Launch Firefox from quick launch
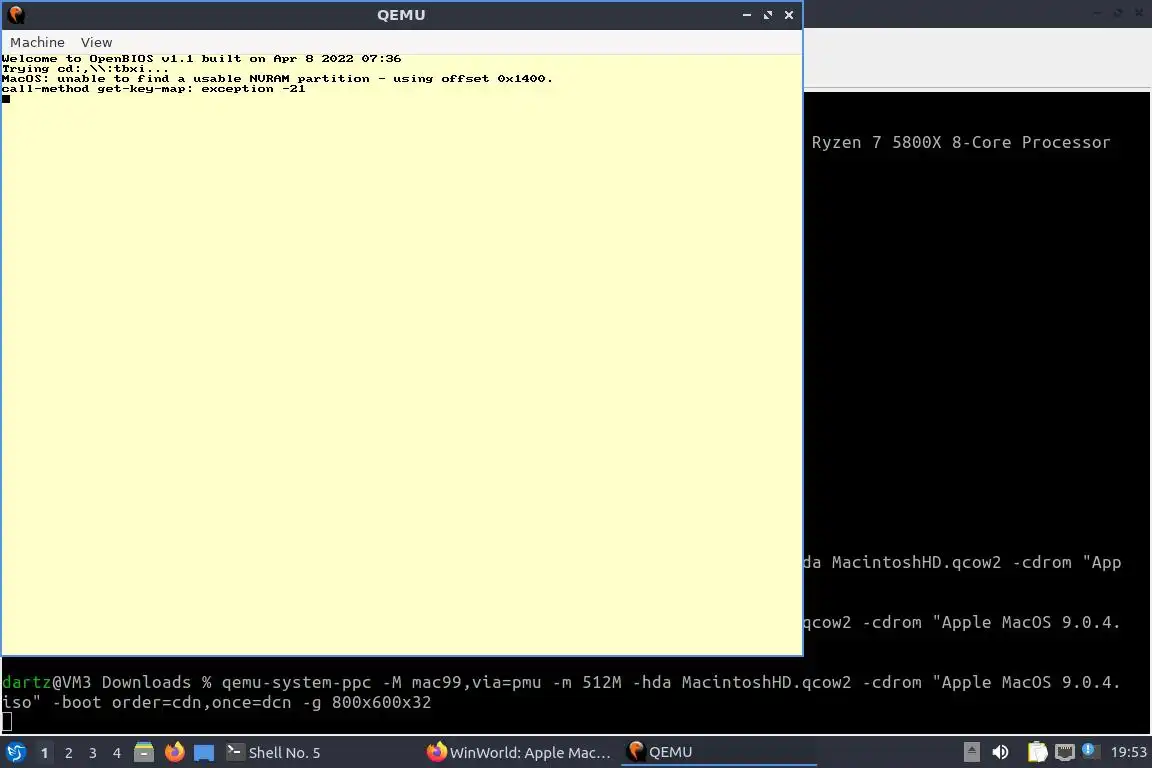 (174, 753)
